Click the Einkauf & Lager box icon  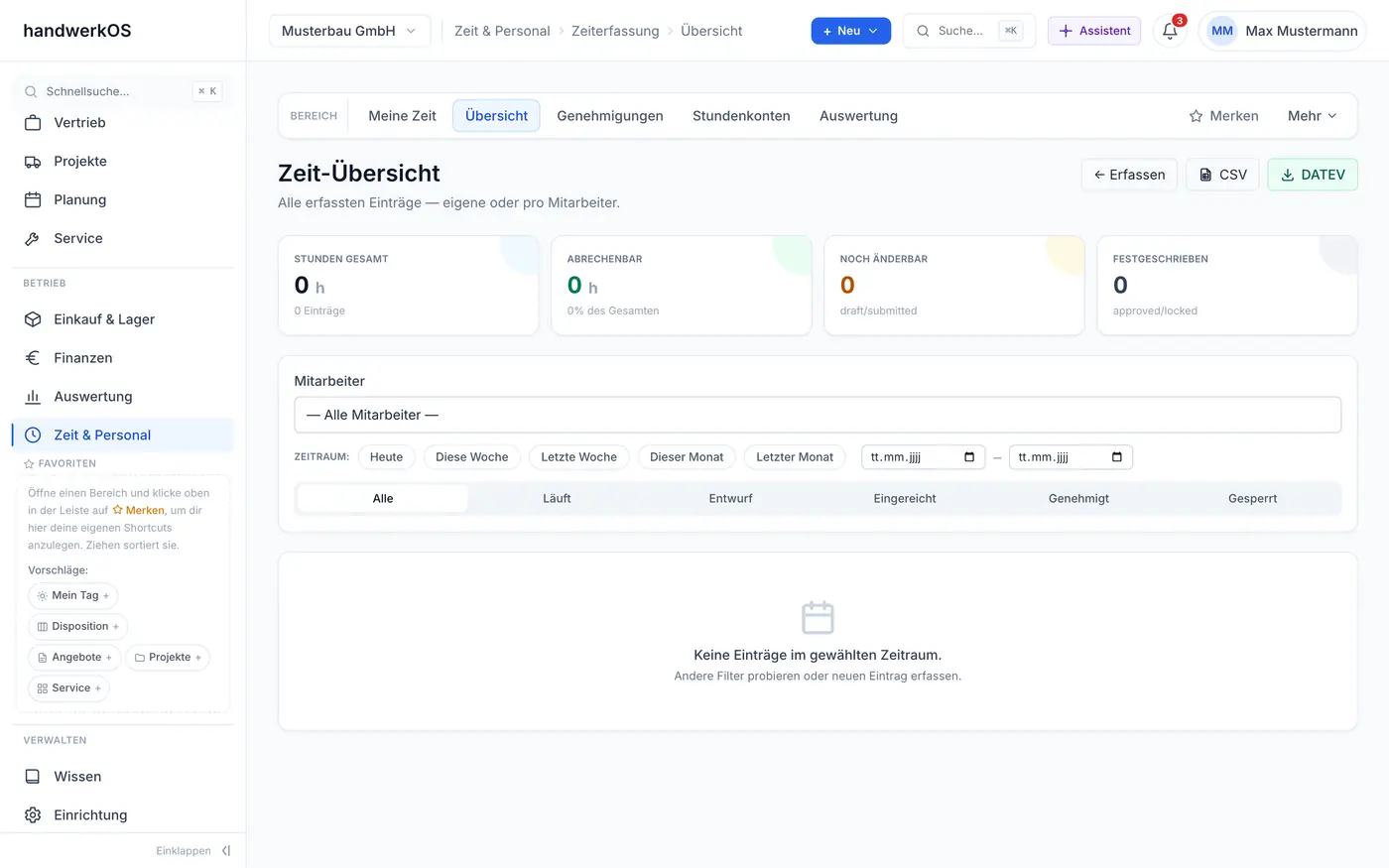pos(33,319)
